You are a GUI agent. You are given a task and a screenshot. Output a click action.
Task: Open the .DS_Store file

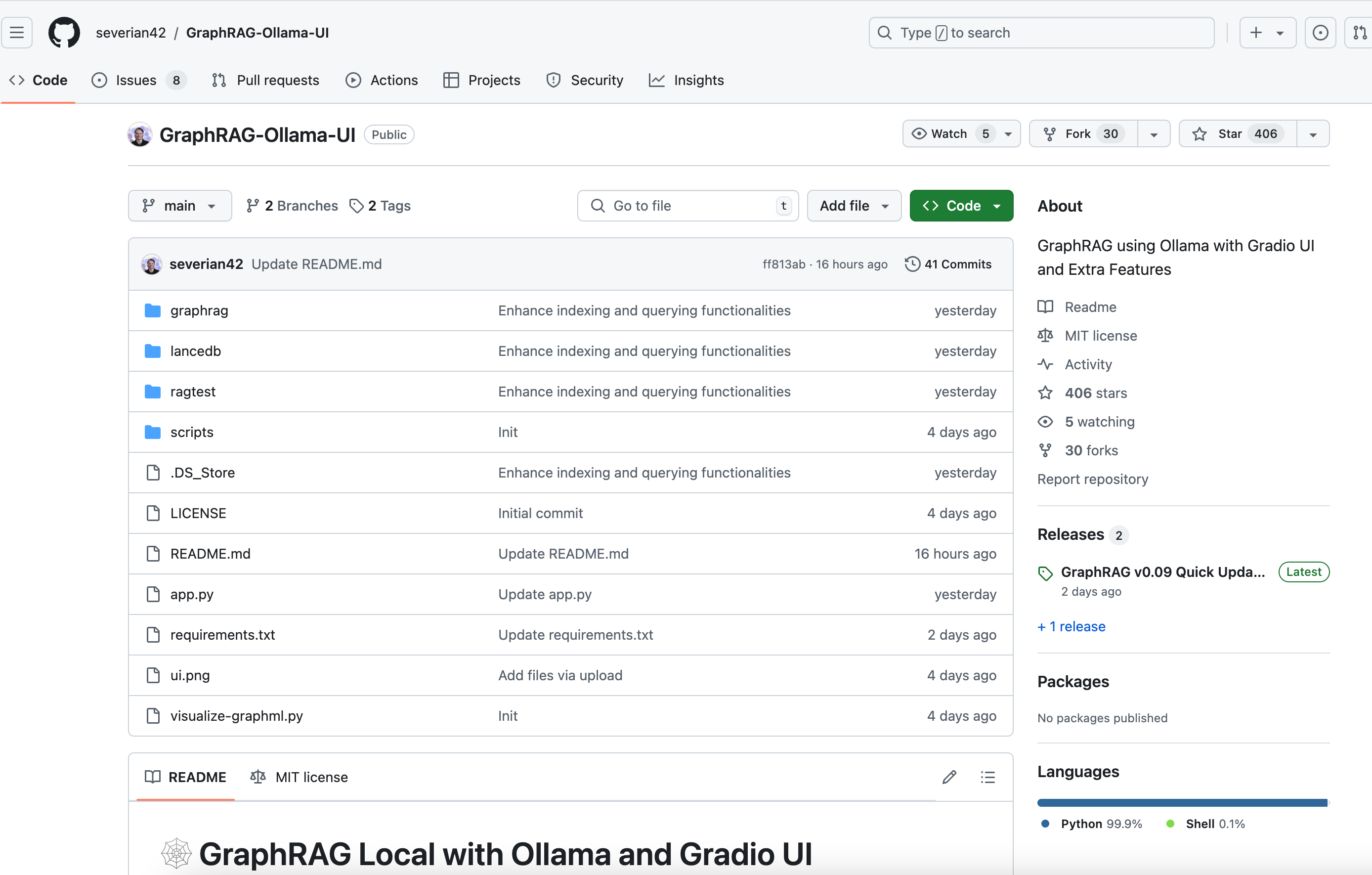tap(202, 473)
